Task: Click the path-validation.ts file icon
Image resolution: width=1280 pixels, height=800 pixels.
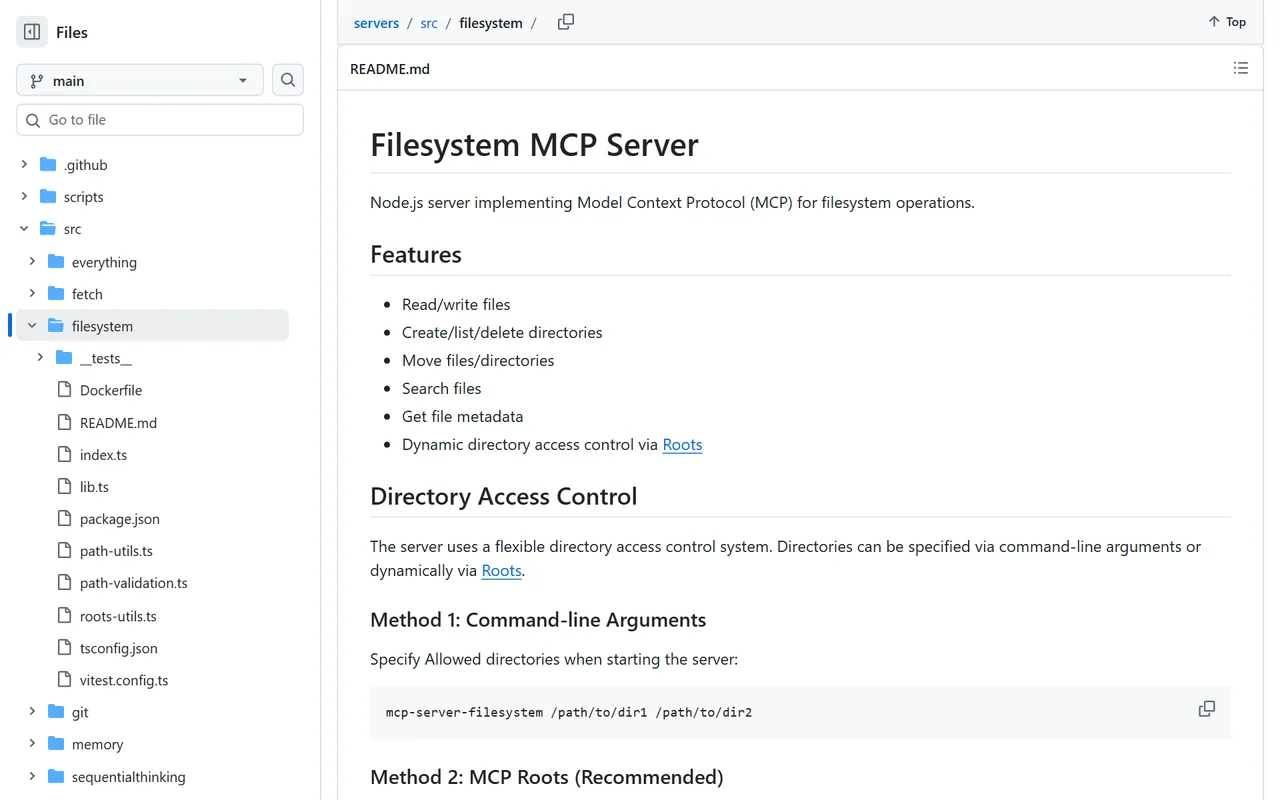Action: [64, 582]
